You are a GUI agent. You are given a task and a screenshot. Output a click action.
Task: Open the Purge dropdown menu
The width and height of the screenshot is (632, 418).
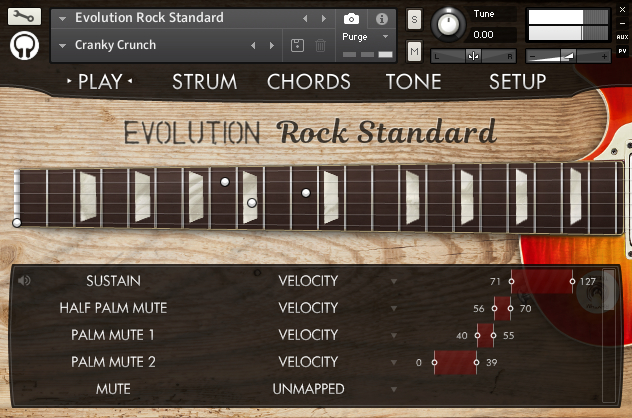coord(365,36)
